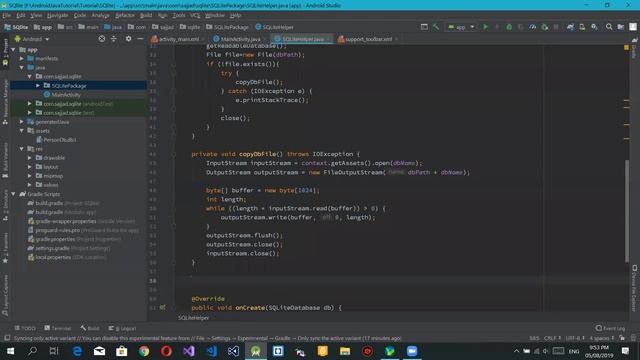Image resolution: width=640 pixels, height=360 pixels.
Task: Click the yellow inspection indicator top of editor
Action: [627, 48]
